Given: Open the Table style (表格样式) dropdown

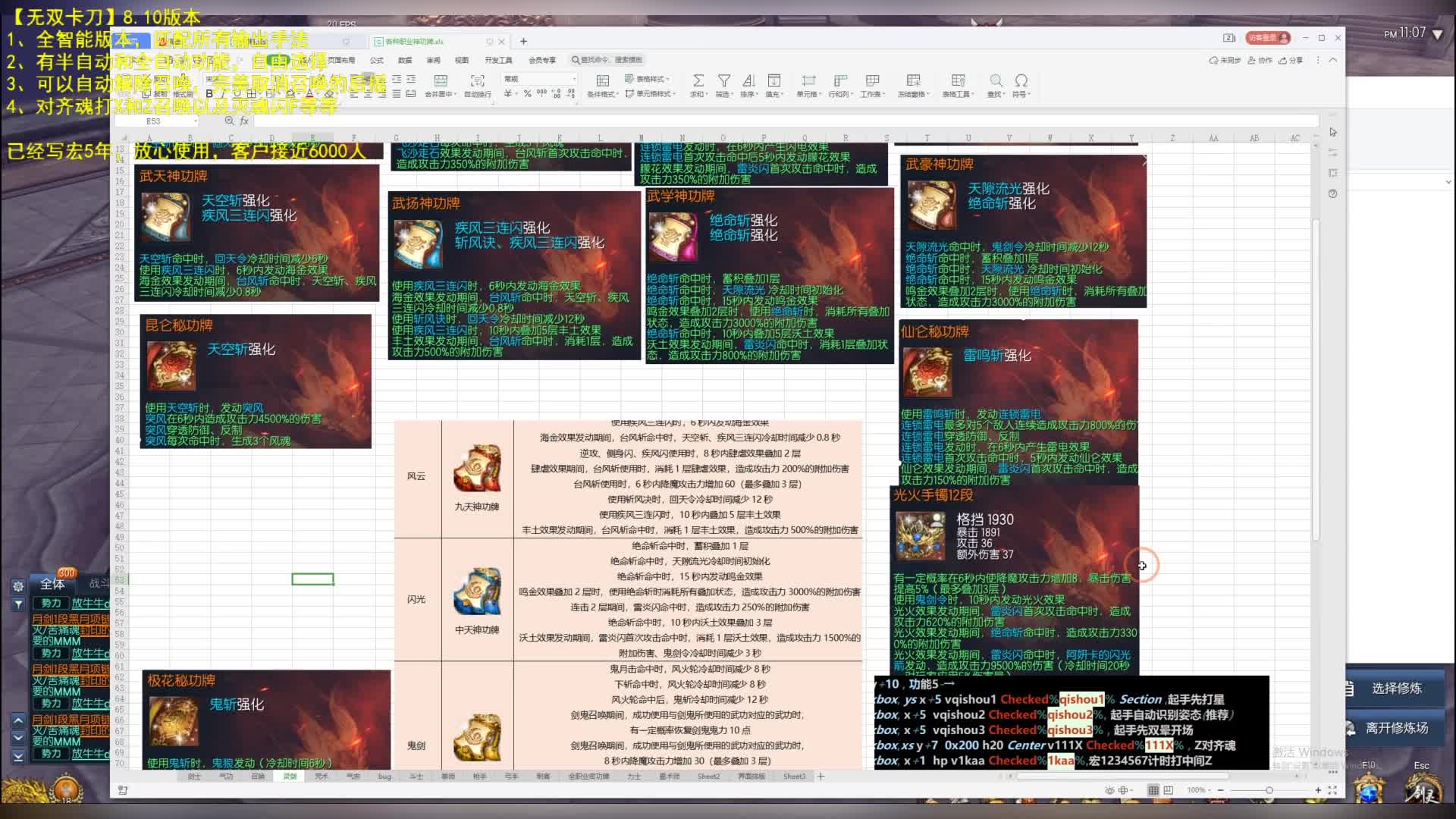Looking at the screenshot, I should (x=649, y=79).
